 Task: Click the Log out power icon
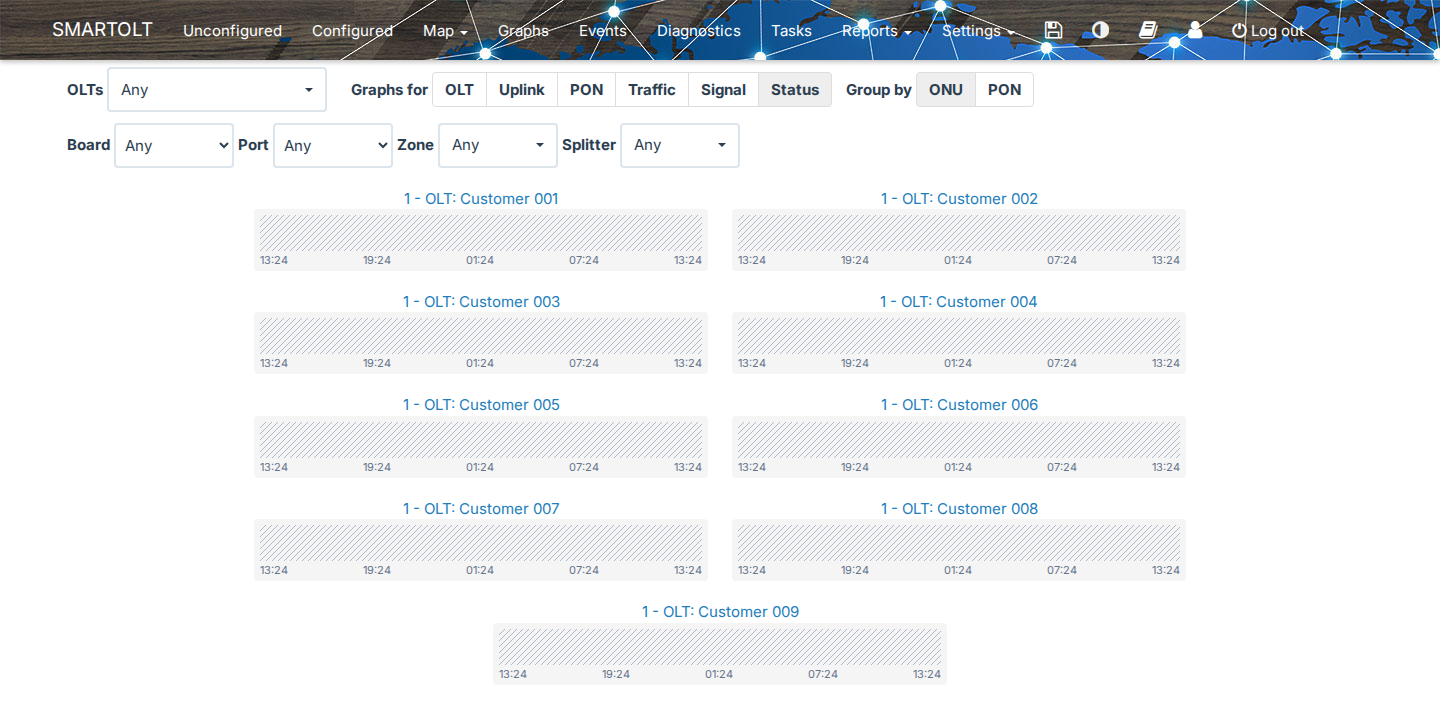(1239, 31)
